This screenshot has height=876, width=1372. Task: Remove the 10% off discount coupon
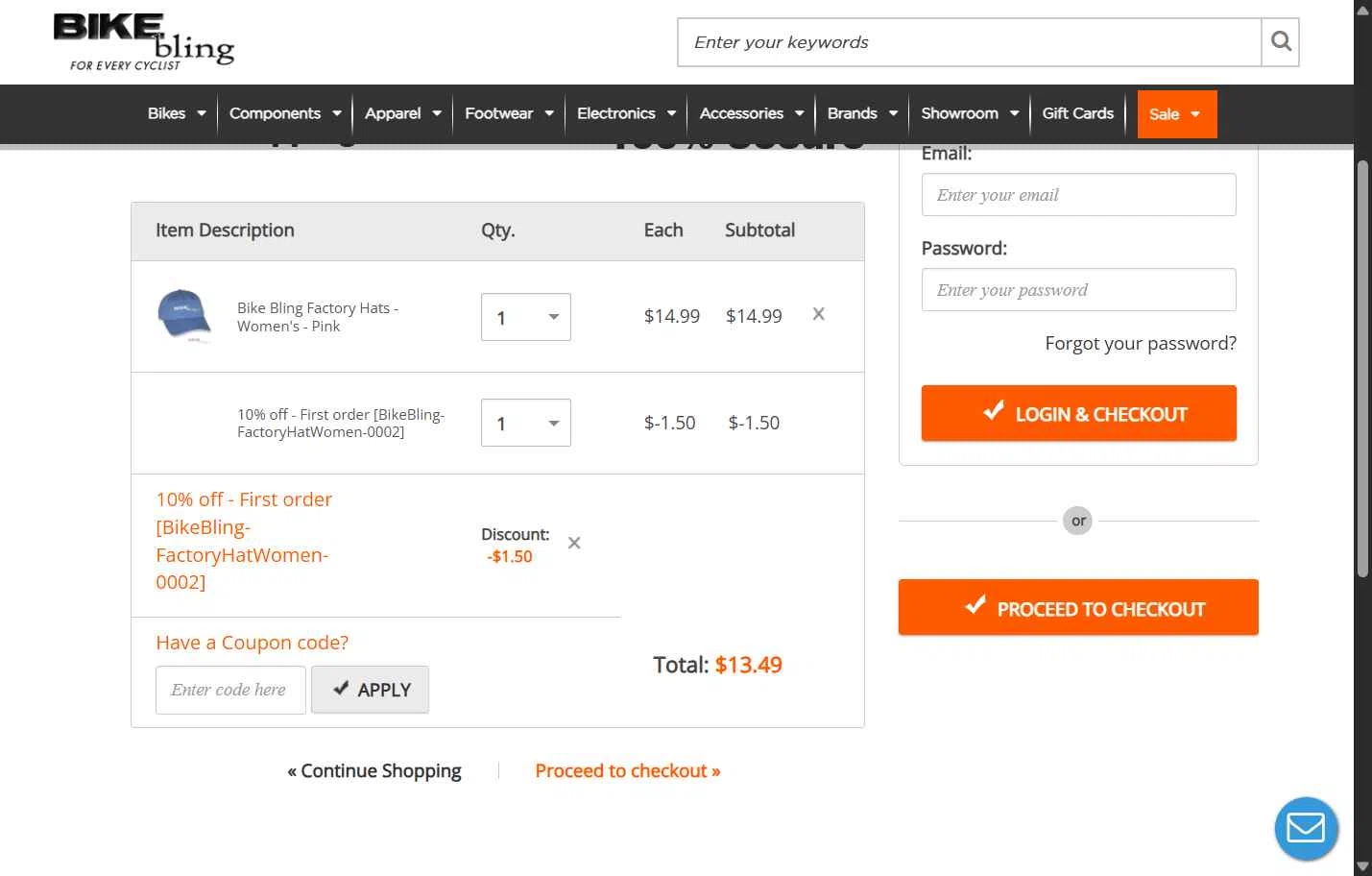(574, 543)
